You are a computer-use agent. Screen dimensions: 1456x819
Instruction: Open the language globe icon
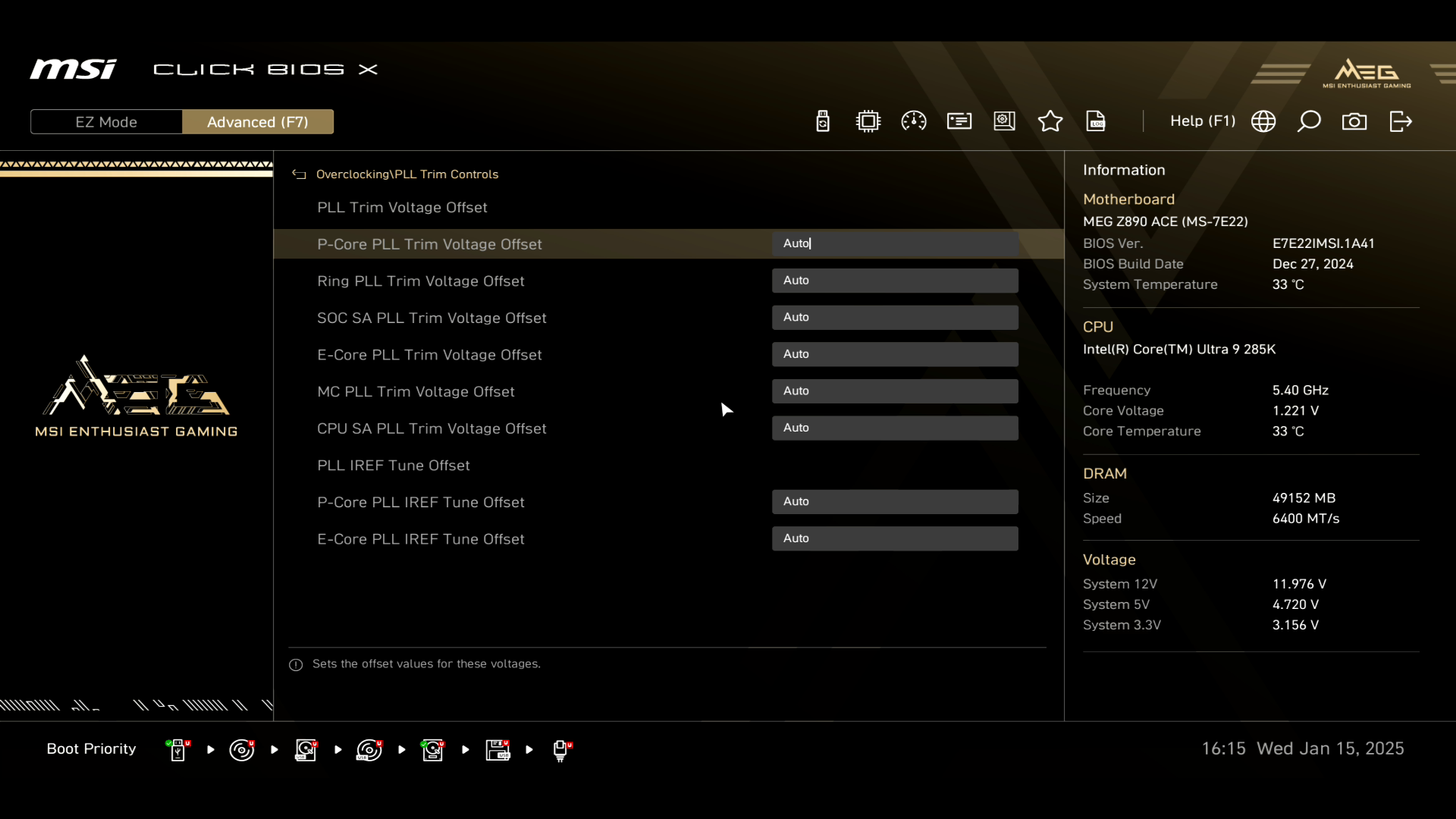[1263, 121]
